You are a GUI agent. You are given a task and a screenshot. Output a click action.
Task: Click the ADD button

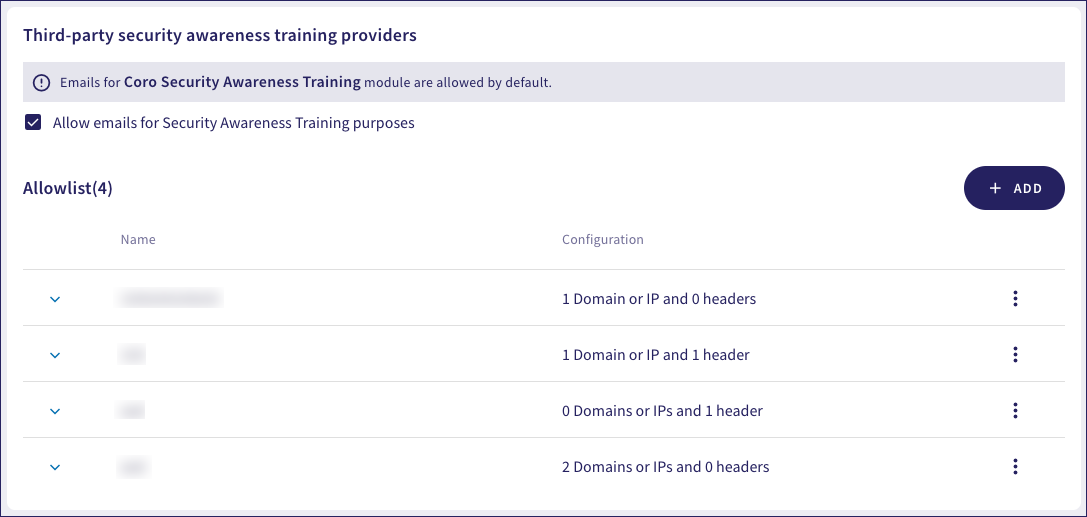[1014, 188]
